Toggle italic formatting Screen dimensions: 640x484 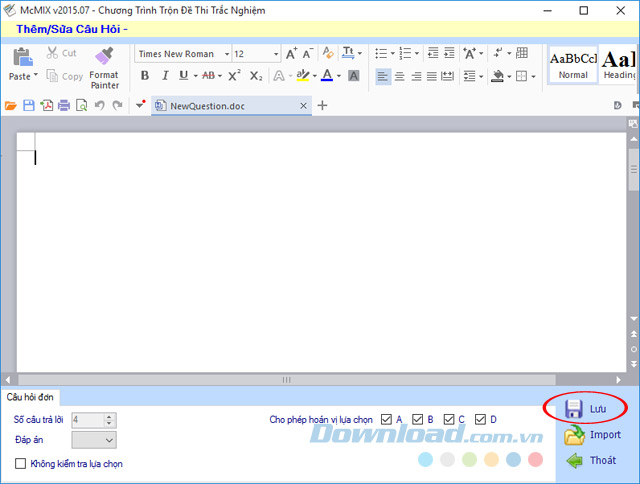163,76
